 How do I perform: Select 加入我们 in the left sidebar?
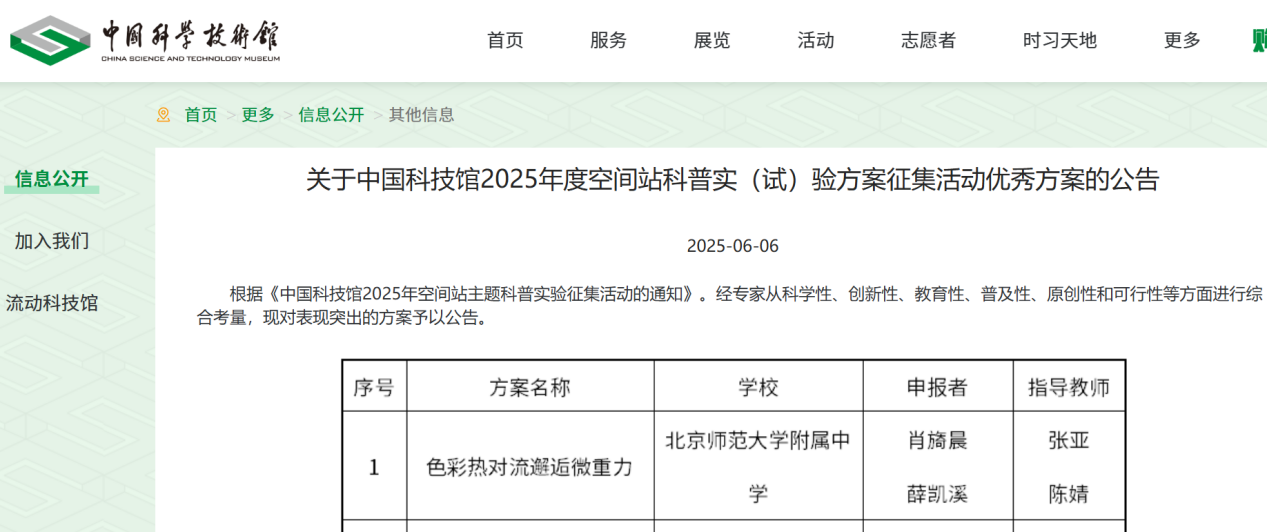51,241
